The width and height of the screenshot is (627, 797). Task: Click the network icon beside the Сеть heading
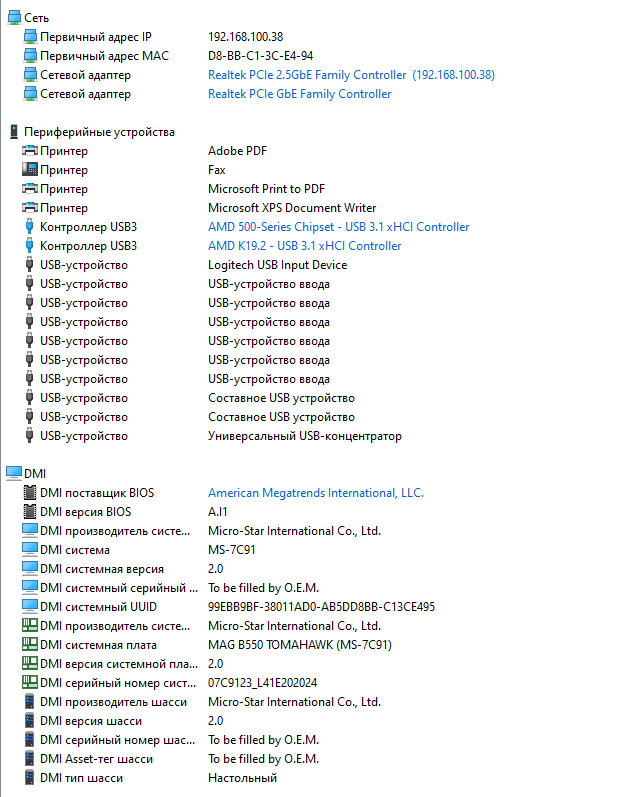click(14, 17)
